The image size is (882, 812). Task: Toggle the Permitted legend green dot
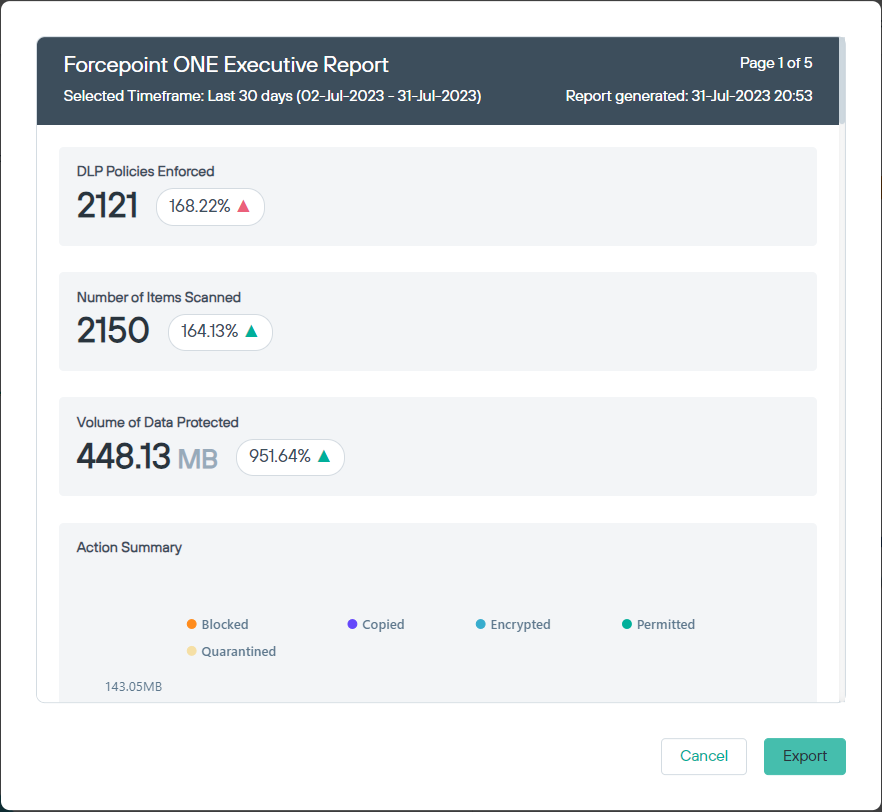click(627, 624)
